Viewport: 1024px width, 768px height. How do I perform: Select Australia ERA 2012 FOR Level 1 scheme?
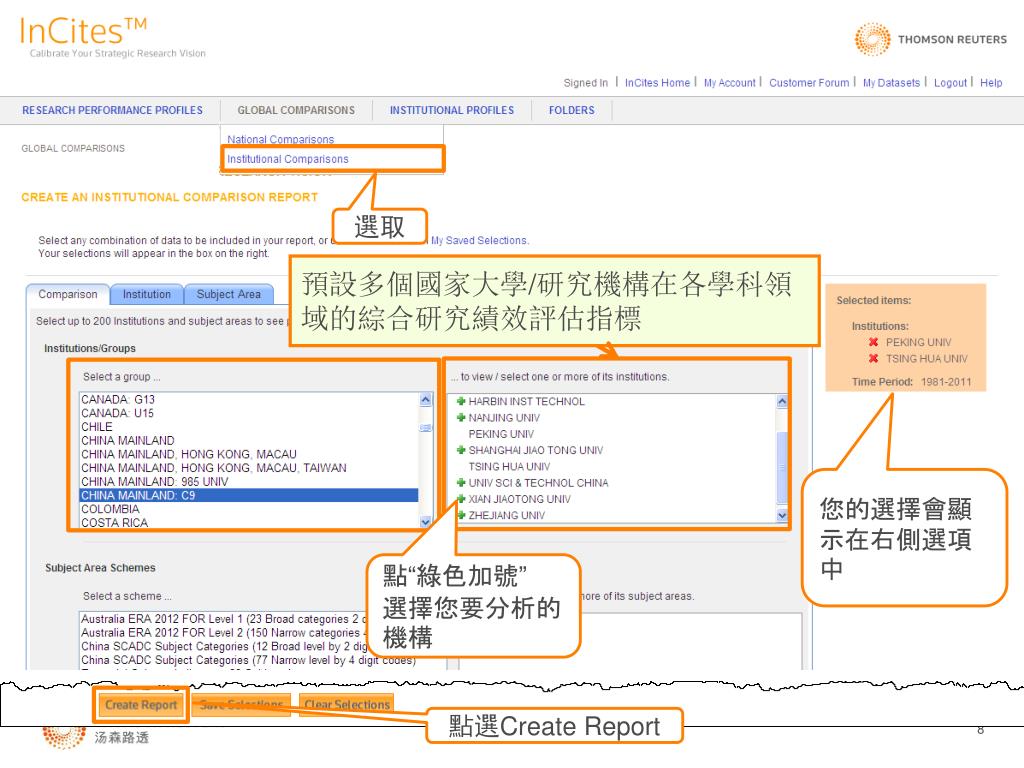(223, 618)
